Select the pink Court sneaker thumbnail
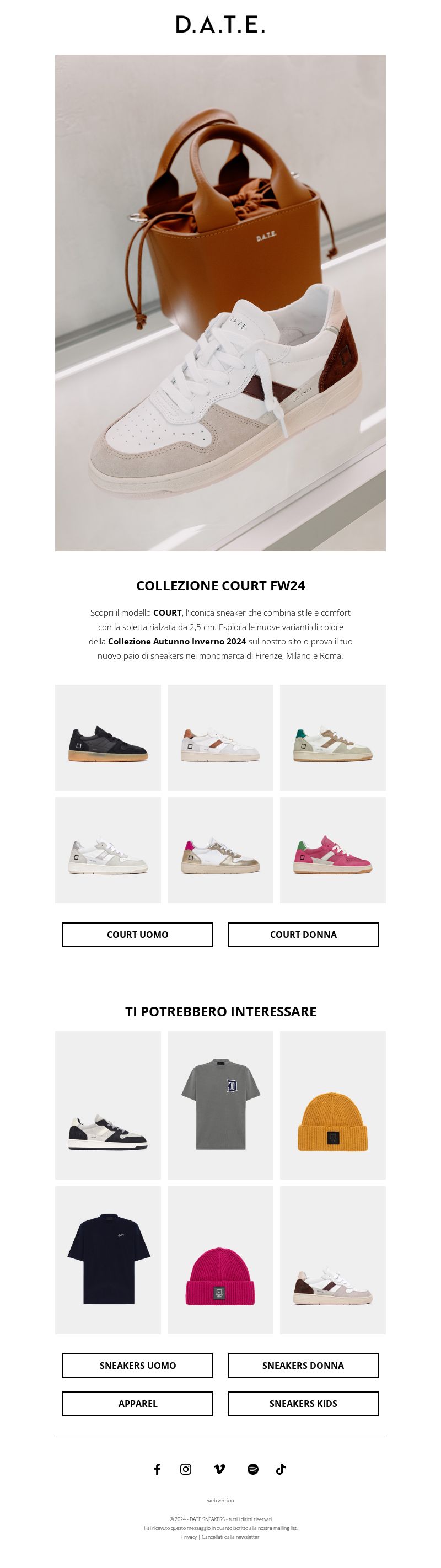This screenshot has height=1568, width=441. [x=333, y=850]
